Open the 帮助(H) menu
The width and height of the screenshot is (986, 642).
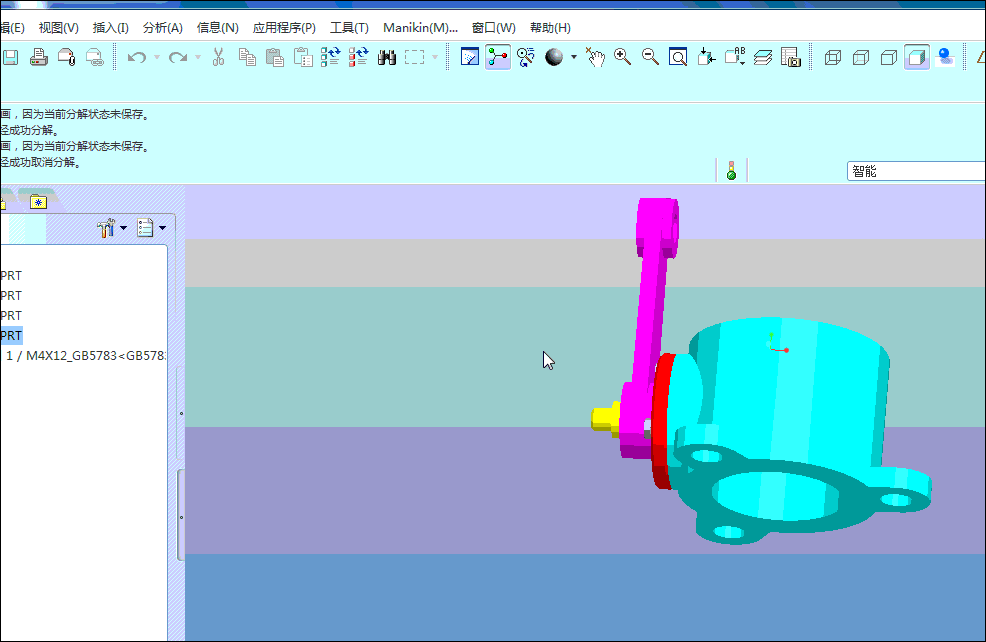click(x=550, y=28)
